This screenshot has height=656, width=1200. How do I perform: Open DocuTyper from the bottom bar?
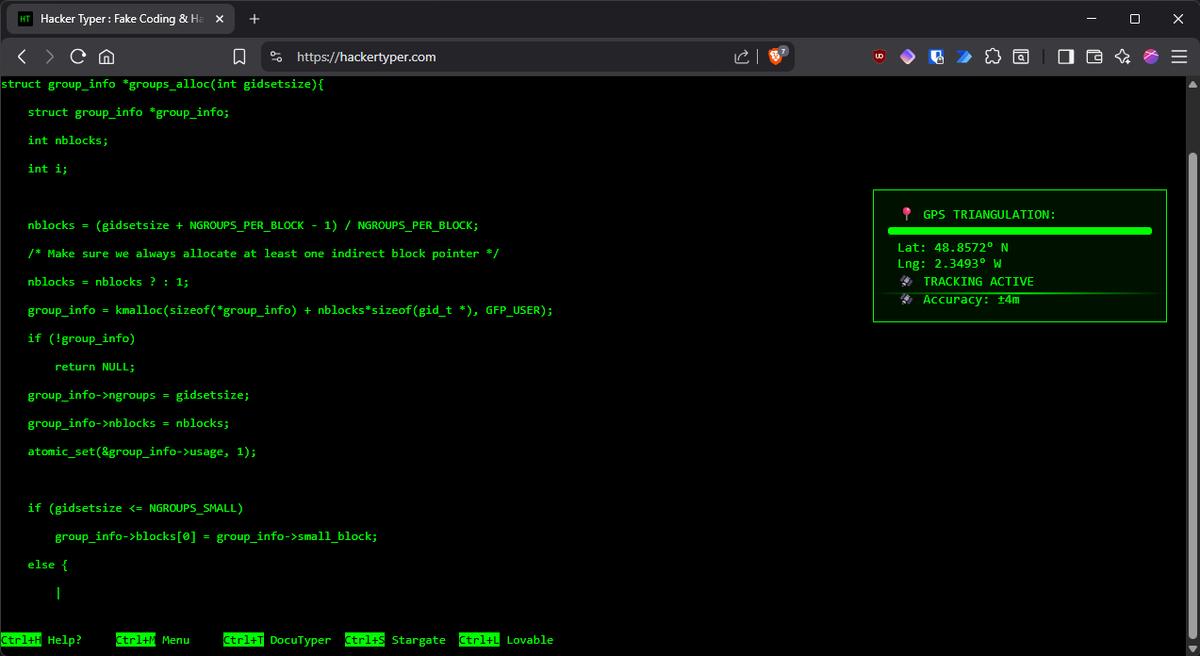(277, 640)
